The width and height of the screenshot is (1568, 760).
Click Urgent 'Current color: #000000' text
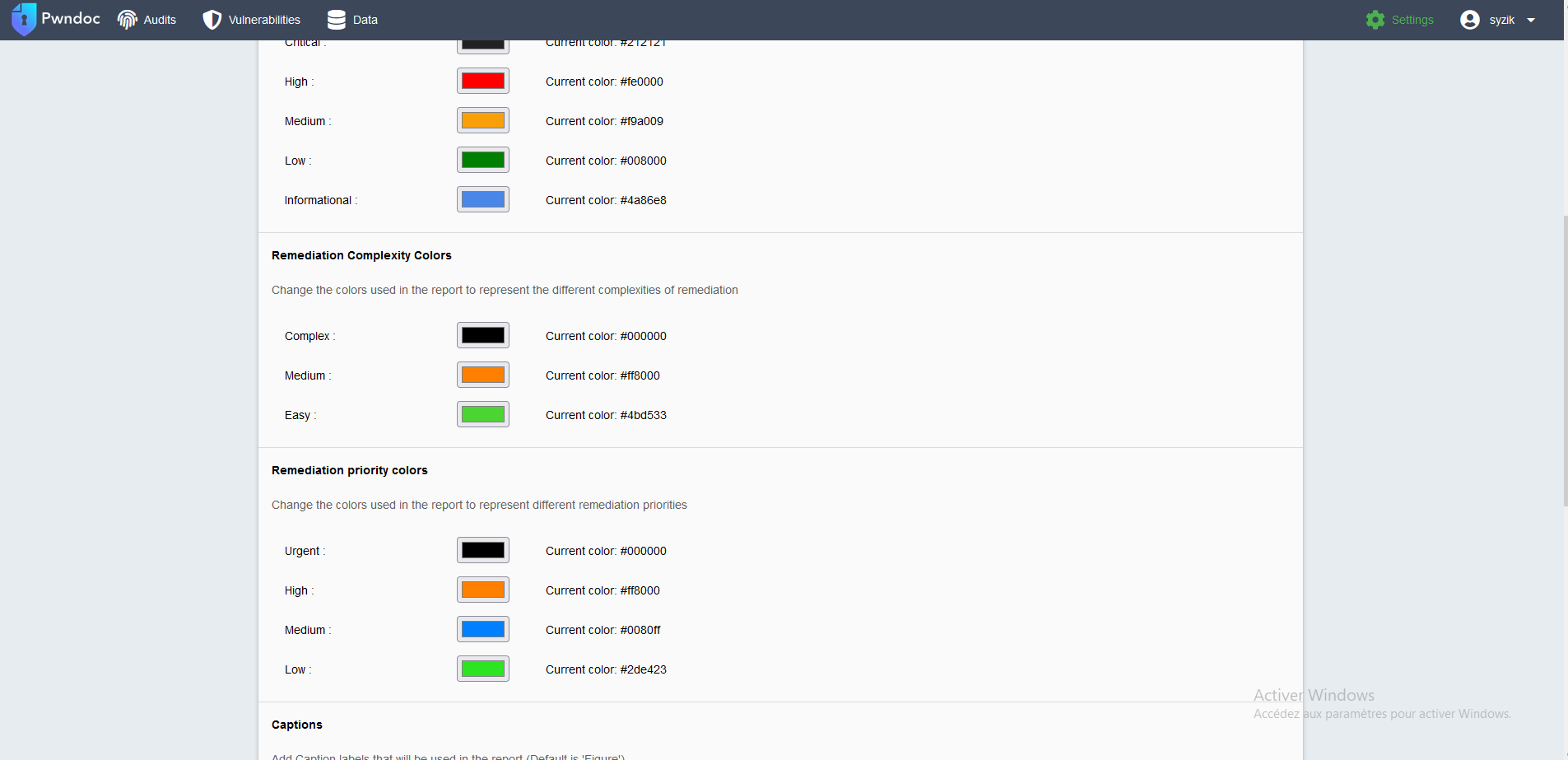pos(606,551)
